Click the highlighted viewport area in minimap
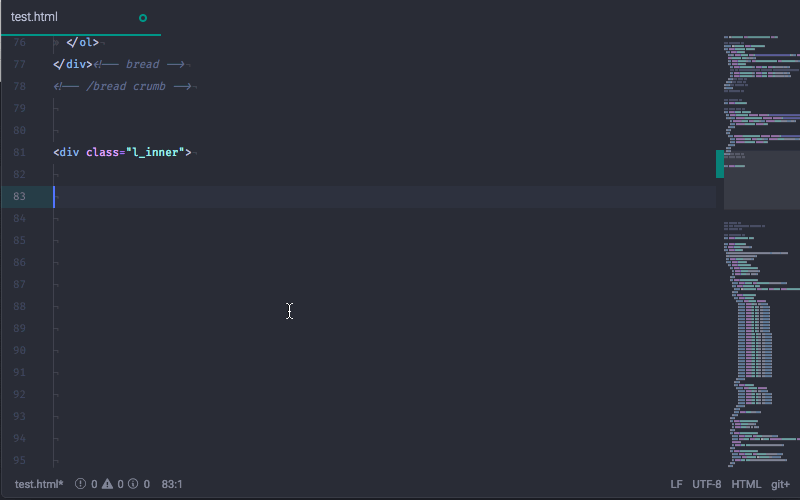The image size is (800, 500). (x=762, y=180)
